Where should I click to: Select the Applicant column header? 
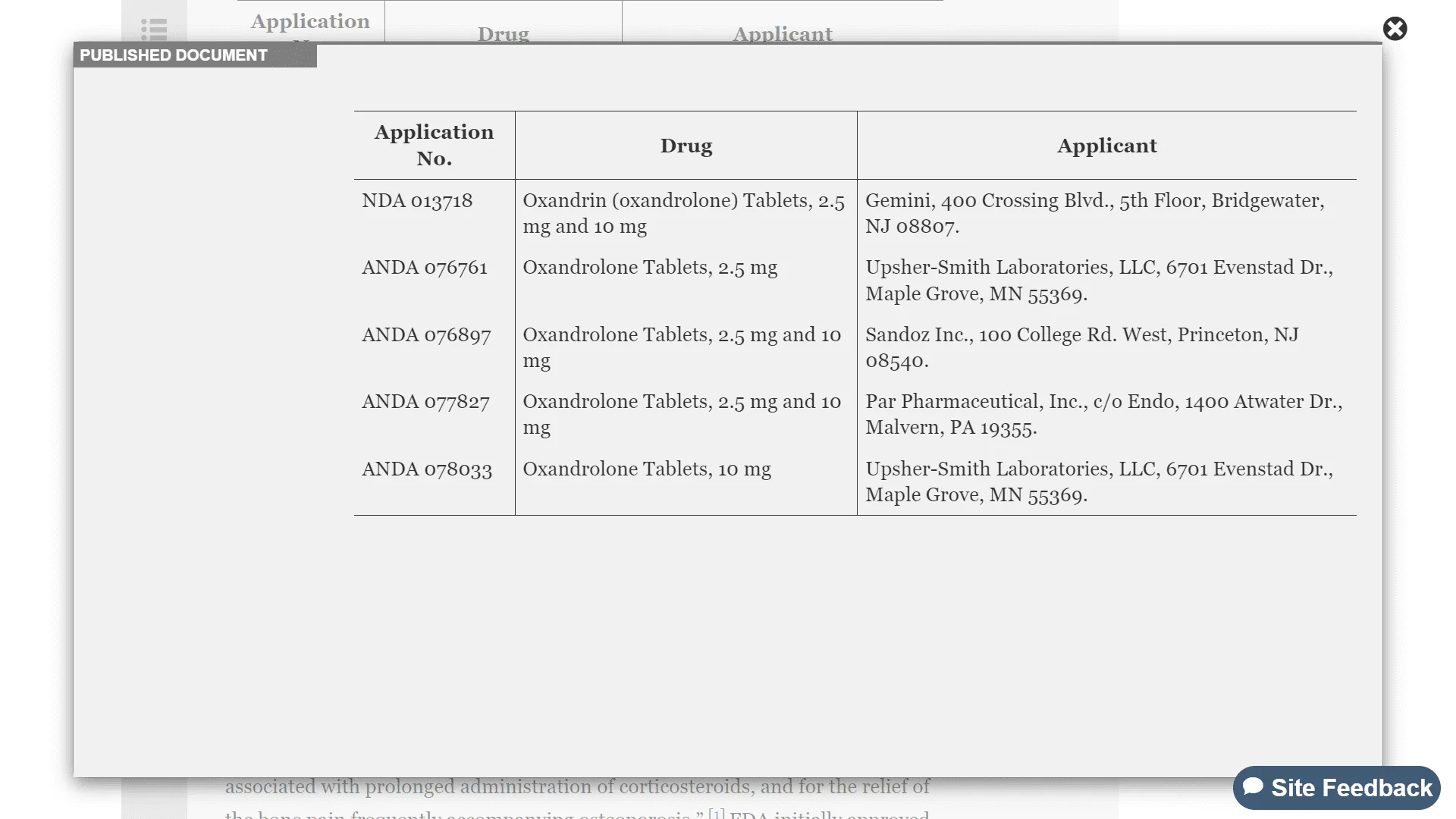point(1107,146)
